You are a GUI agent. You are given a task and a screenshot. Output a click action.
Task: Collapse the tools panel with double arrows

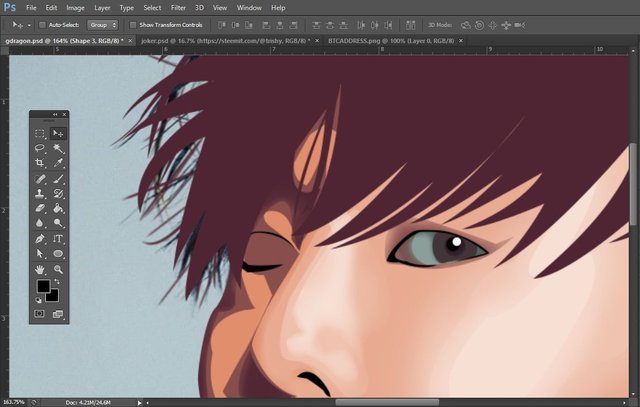click(x=55, y=115)
